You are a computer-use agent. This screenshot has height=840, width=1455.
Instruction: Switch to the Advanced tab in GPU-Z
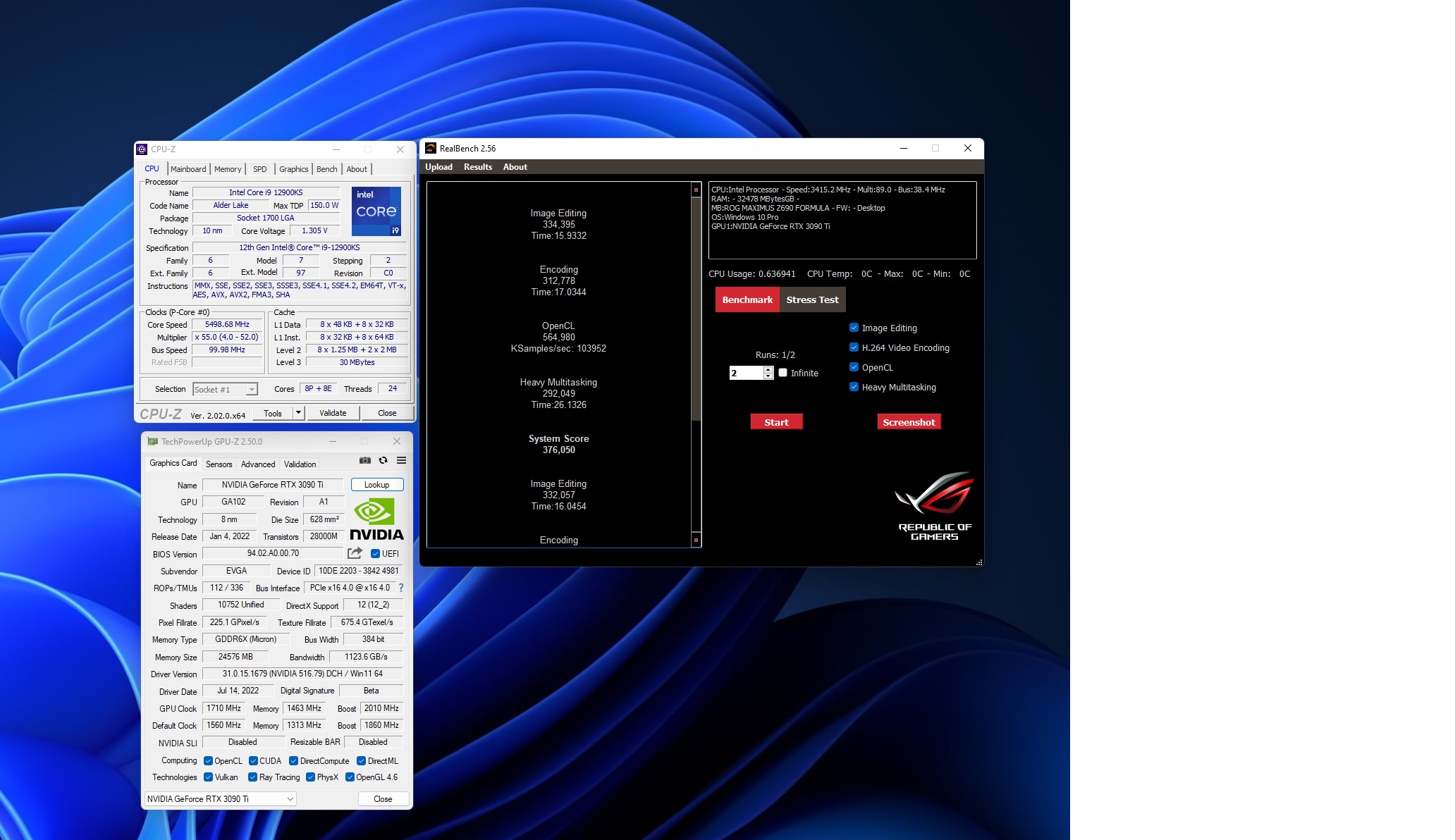[x=258, y=464]
